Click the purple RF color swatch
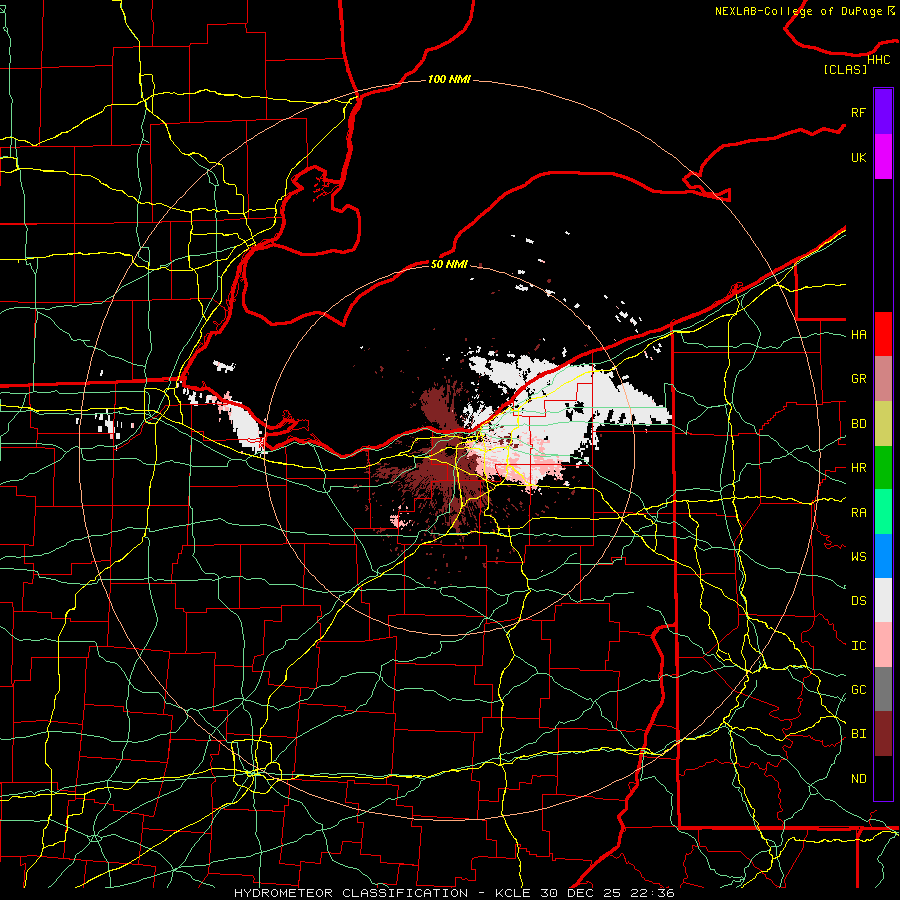 pyautogui.click(x=883, y=112)
